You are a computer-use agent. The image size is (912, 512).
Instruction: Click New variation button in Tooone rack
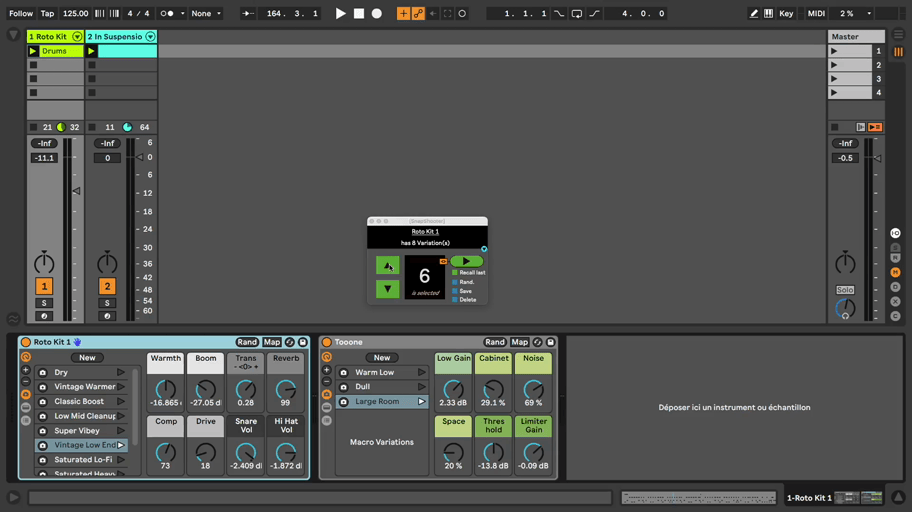tap(382, 358)
